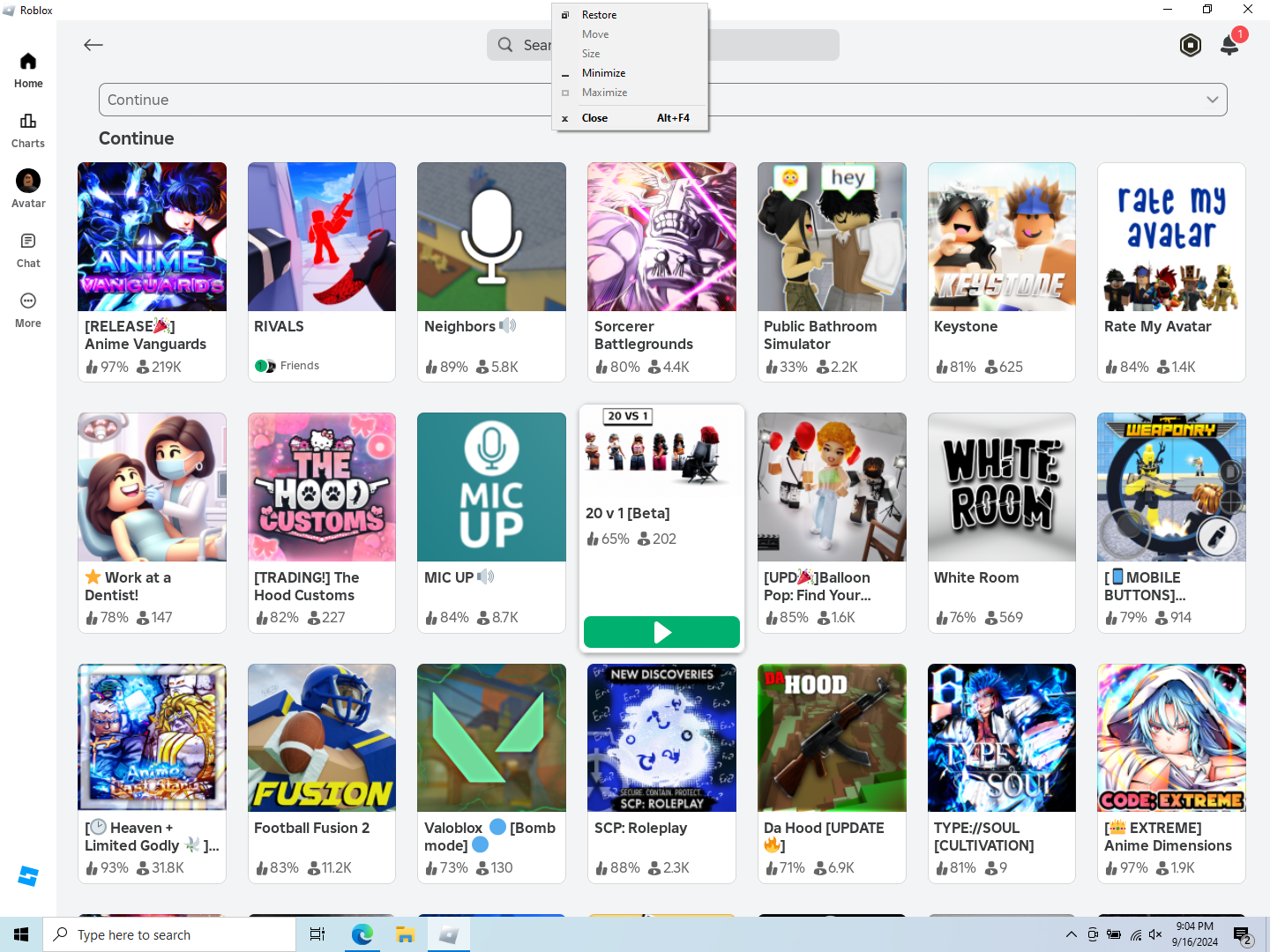Image resolution: width=1270 pixels, height=952 pixels.
Task: Open the Work at a Dentist thumbnail
Action: tap(152, 487)
